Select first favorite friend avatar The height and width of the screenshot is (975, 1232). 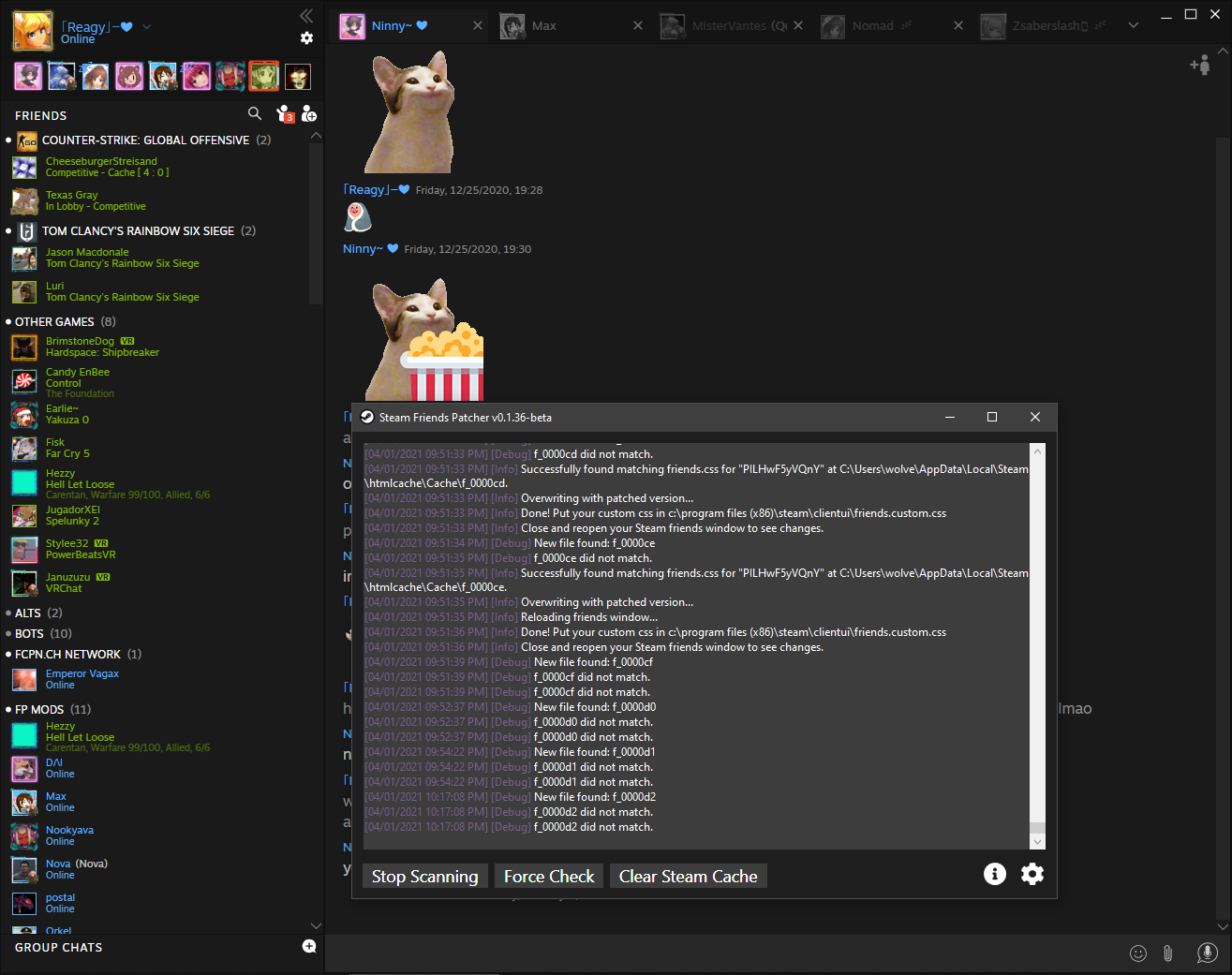(28, 77)
